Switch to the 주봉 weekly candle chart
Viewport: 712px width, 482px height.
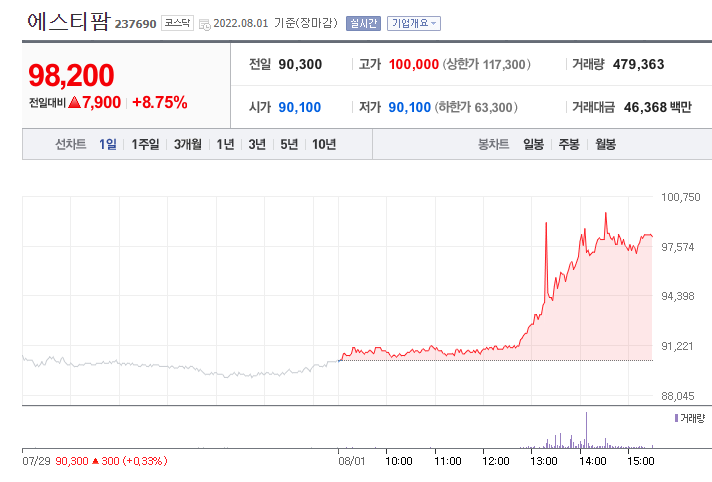pyautogui.click(x=569, y=144)
